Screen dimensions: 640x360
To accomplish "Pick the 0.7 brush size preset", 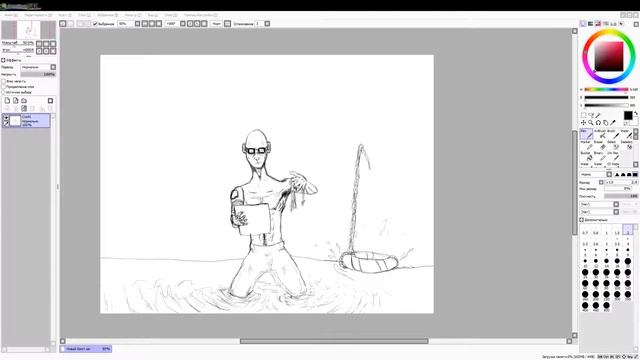I will point(585,231).
